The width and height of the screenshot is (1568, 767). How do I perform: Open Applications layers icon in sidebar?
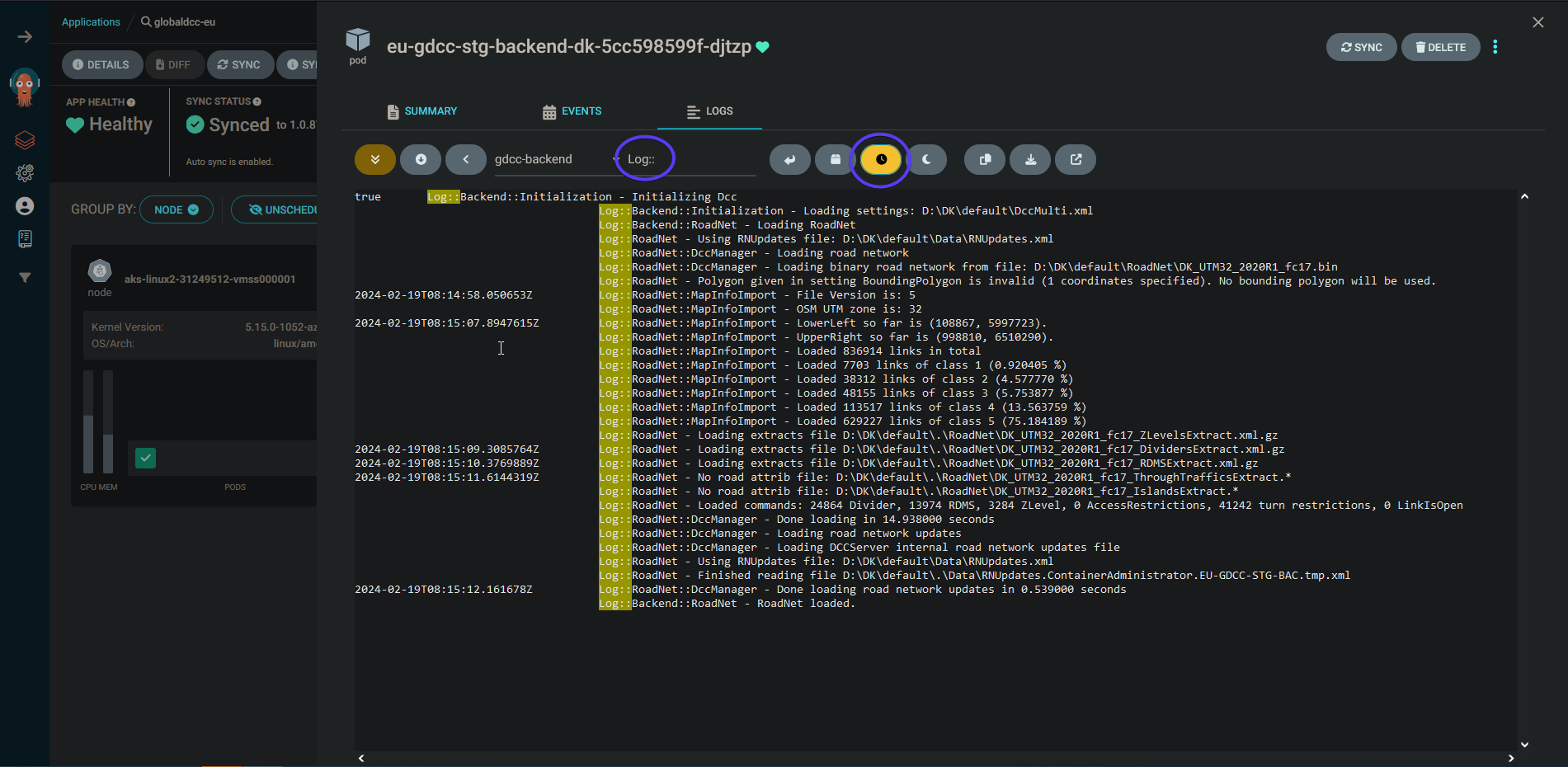pyautogui.click(x=25, y=140)
